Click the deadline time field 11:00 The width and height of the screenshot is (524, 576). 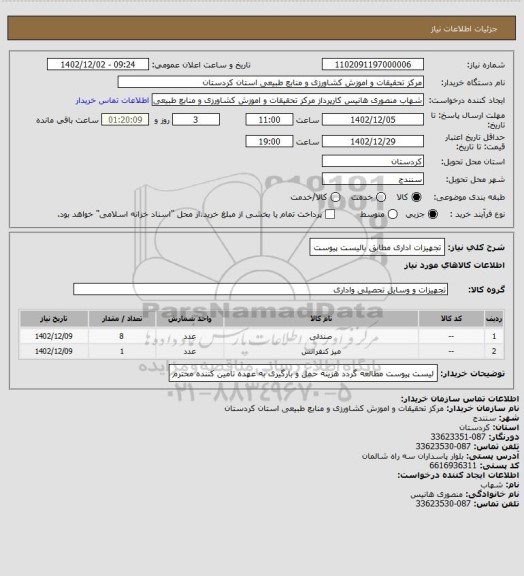click(269, 120)
